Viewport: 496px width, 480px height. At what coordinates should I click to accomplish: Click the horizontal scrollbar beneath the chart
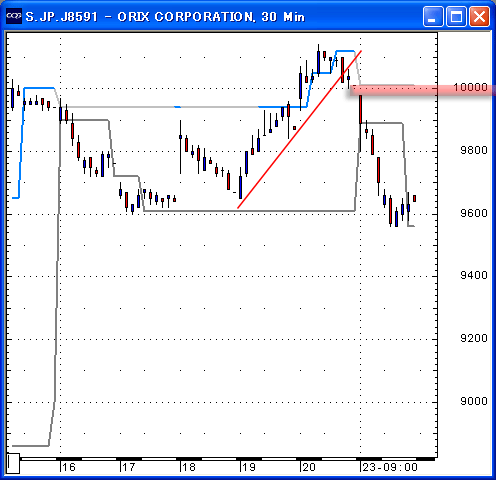(228, 459)
